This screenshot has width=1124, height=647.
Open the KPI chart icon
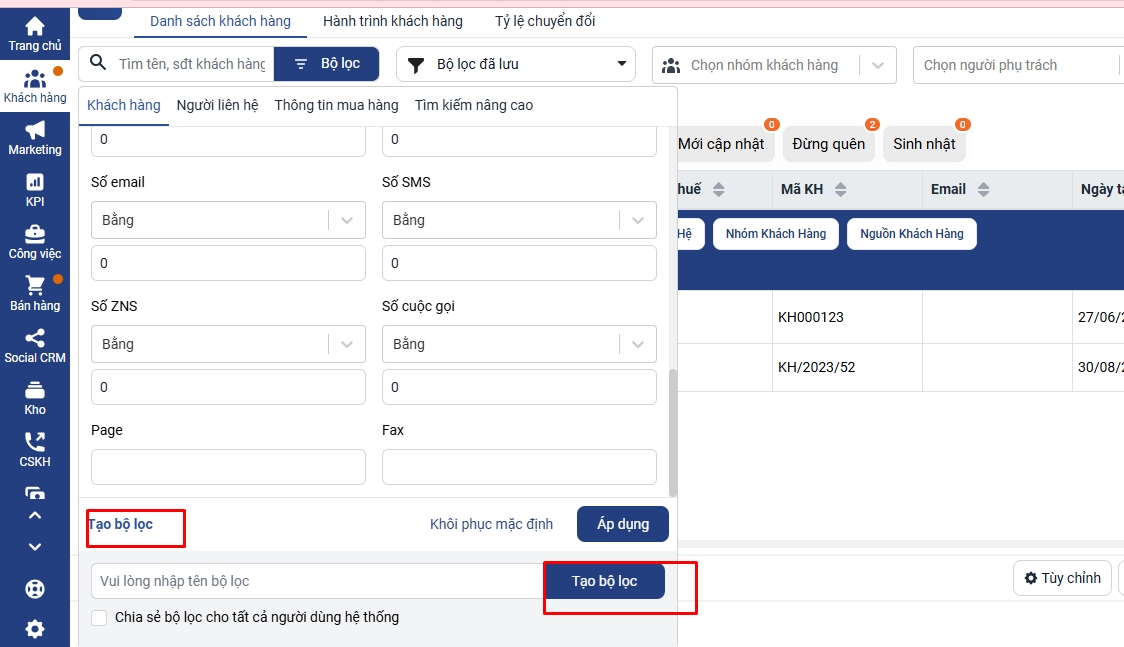35,183
